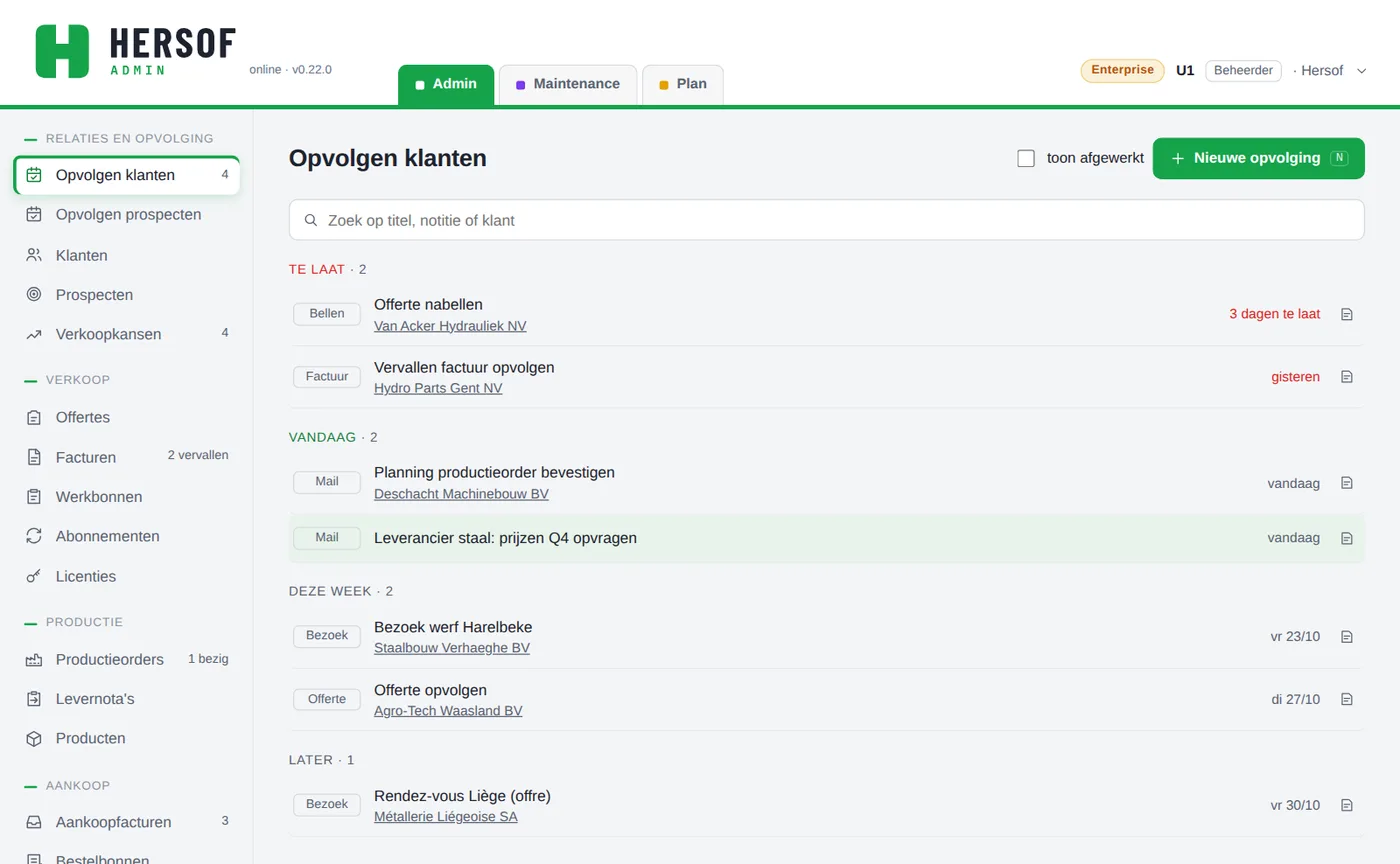Open note icon for Offerte nabellen row
This screenshot has height=864, width=1400.
(1346, 314)
